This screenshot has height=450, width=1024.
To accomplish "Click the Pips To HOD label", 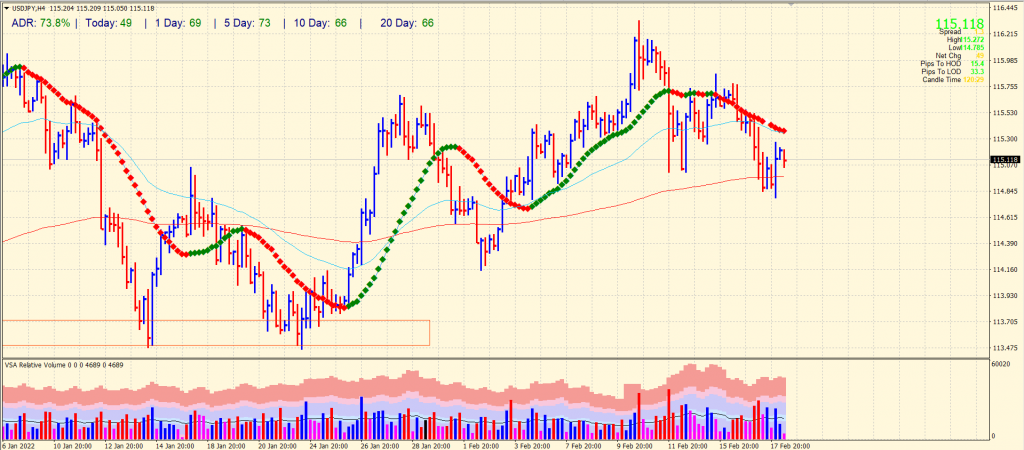I will coord(940,63).
